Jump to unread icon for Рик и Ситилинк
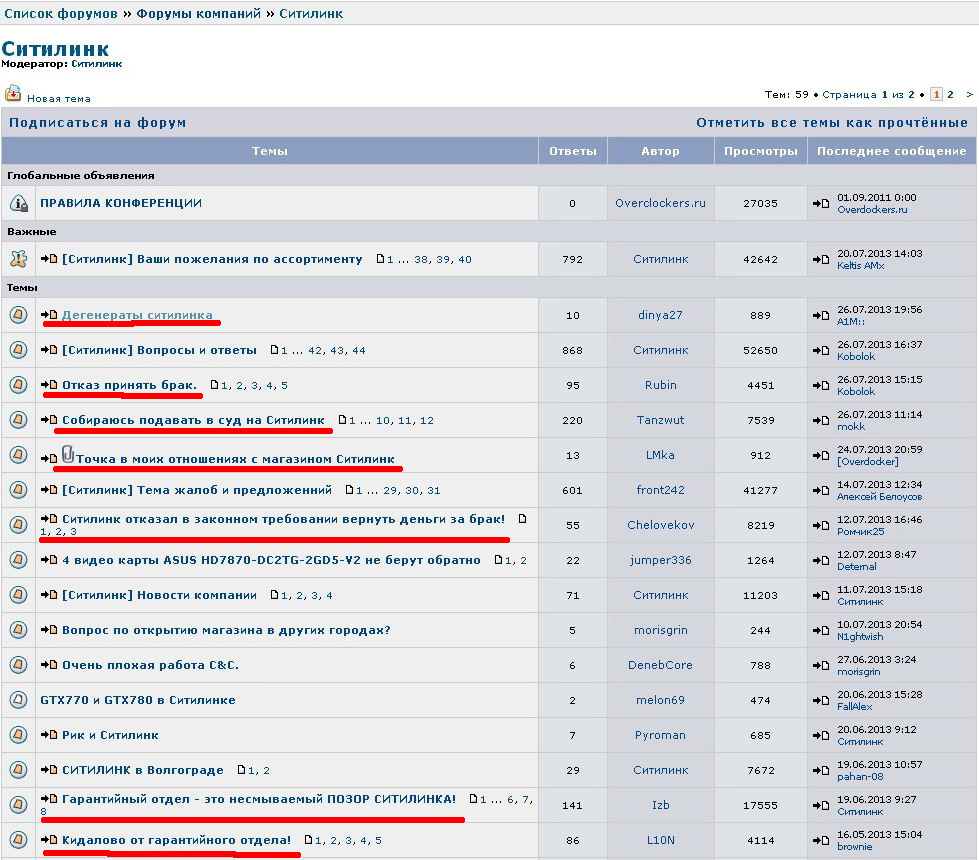979x860 pixels. click(x=49, y=734)
